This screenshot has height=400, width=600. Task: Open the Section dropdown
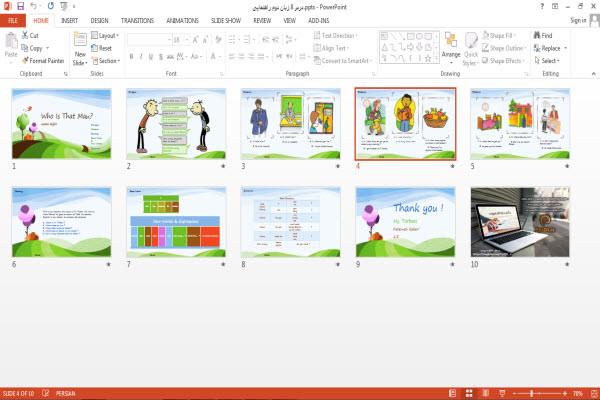pos(106,60)
